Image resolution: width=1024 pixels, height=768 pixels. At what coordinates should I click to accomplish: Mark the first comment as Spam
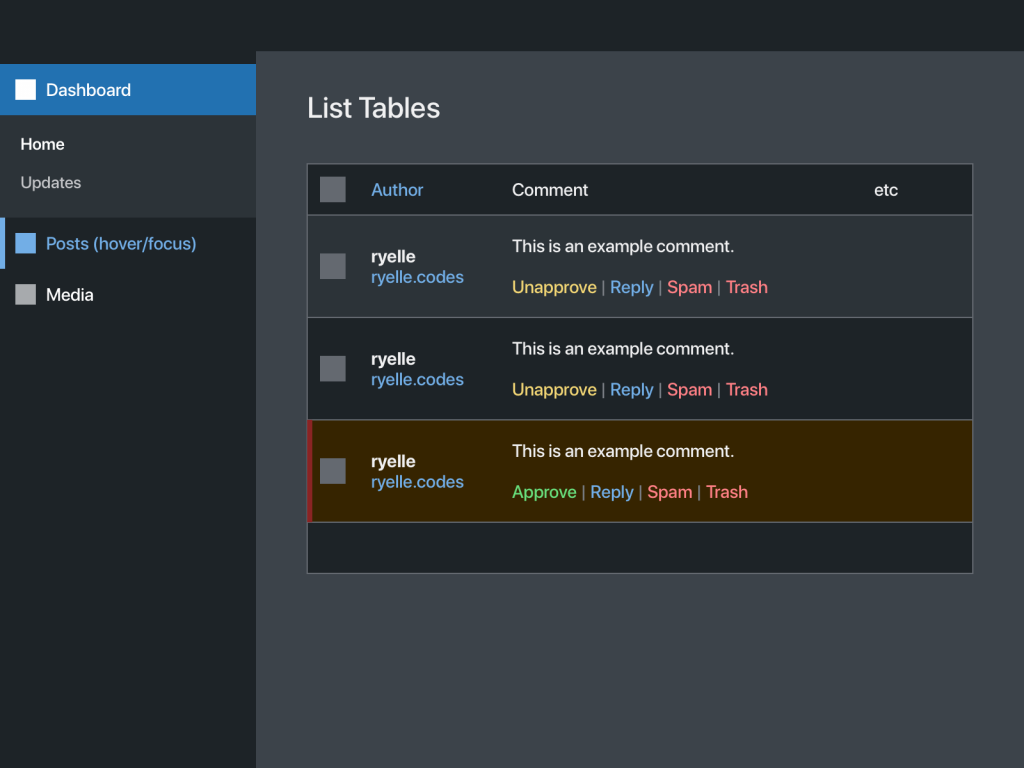click(x=689, y=287)
